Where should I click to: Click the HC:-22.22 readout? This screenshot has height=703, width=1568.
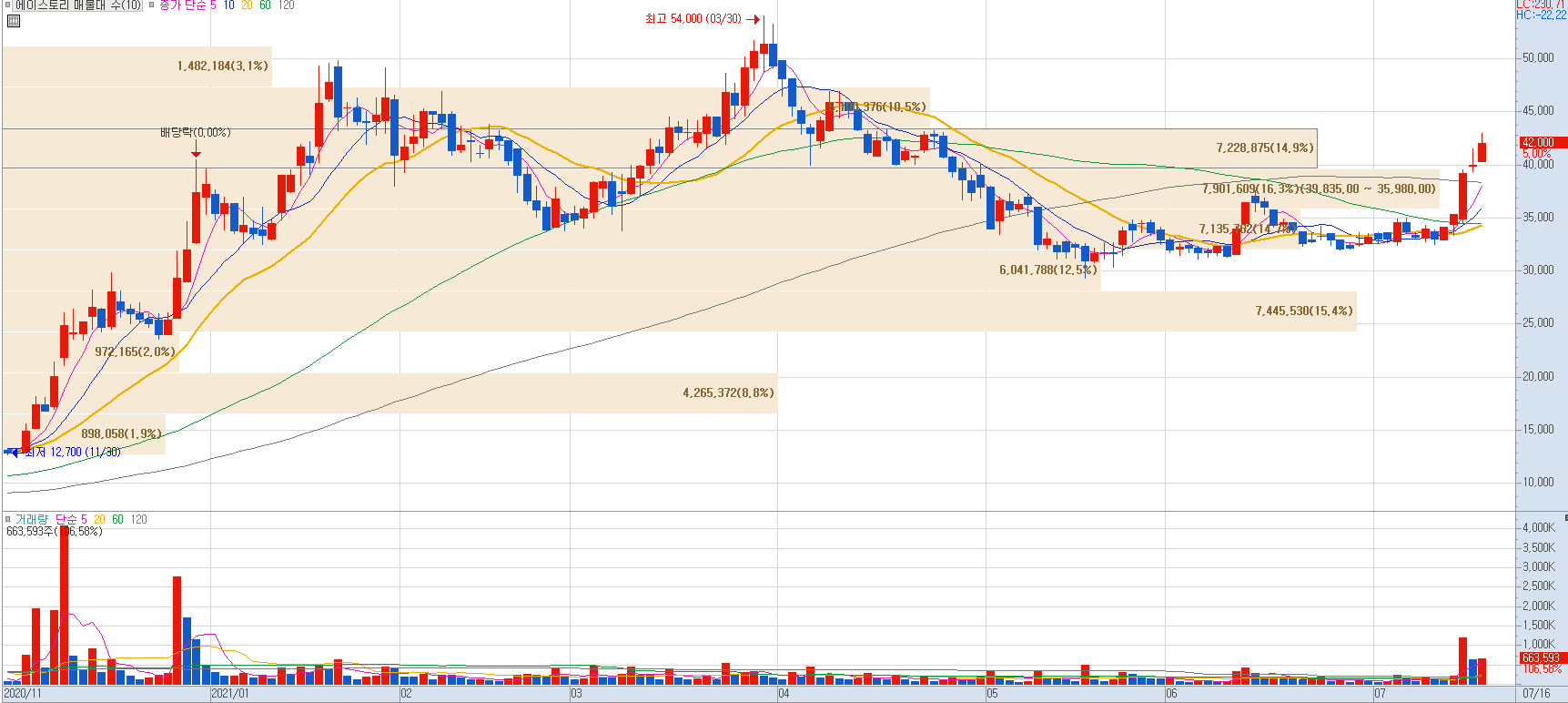[x=1542, y=15]
